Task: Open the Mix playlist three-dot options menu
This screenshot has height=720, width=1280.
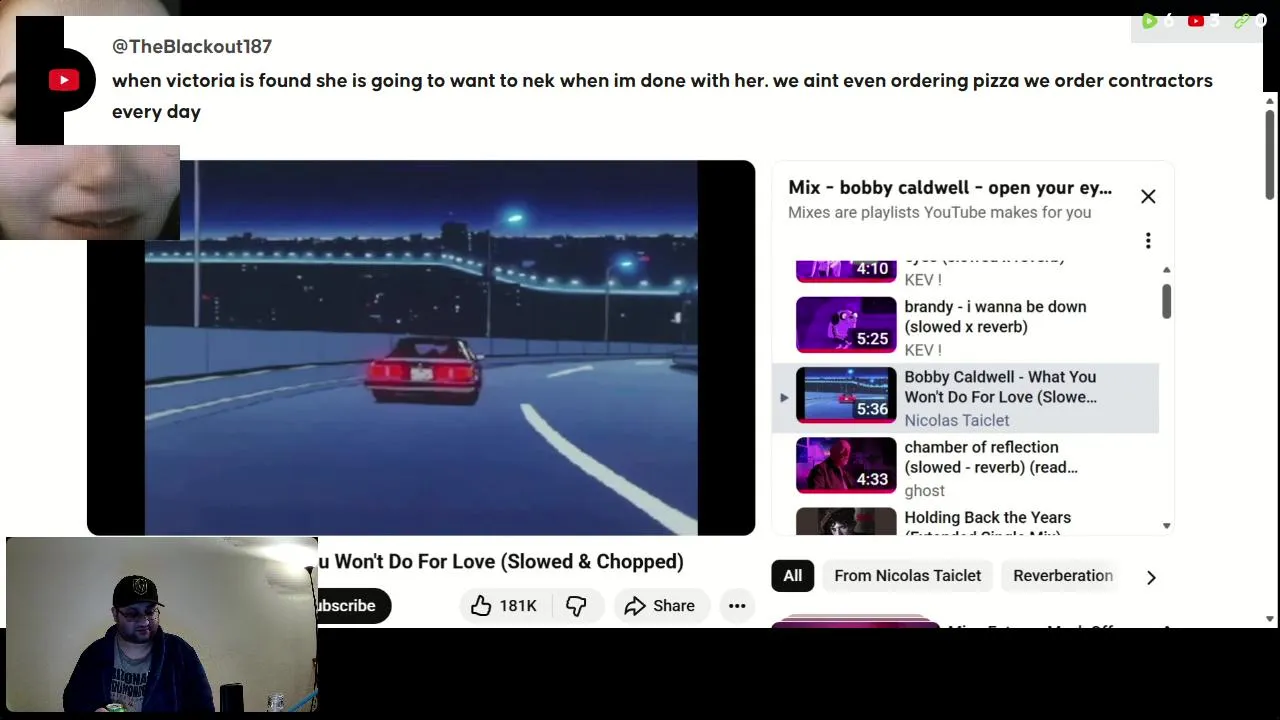Action: pos(1148,241)
